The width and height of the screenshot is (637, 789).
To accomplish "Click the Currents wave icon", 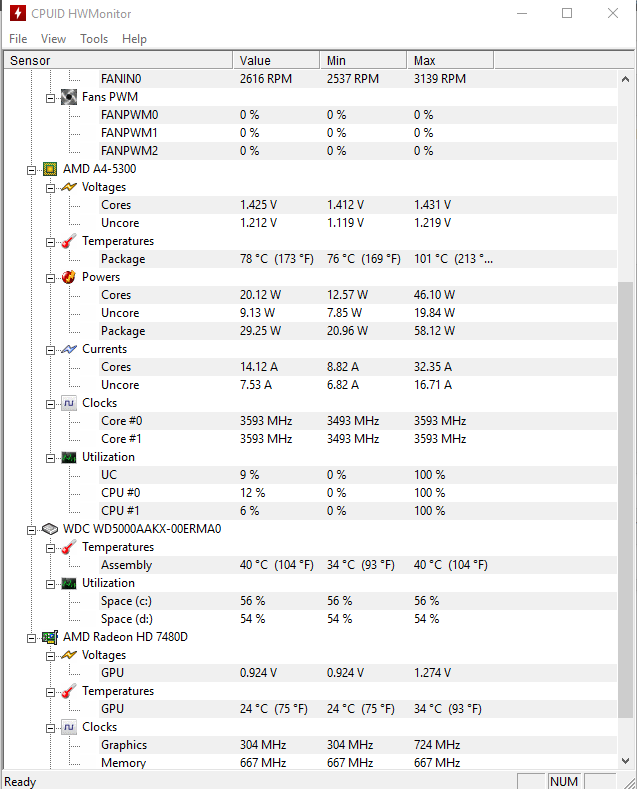I will (x=69, y=349).
